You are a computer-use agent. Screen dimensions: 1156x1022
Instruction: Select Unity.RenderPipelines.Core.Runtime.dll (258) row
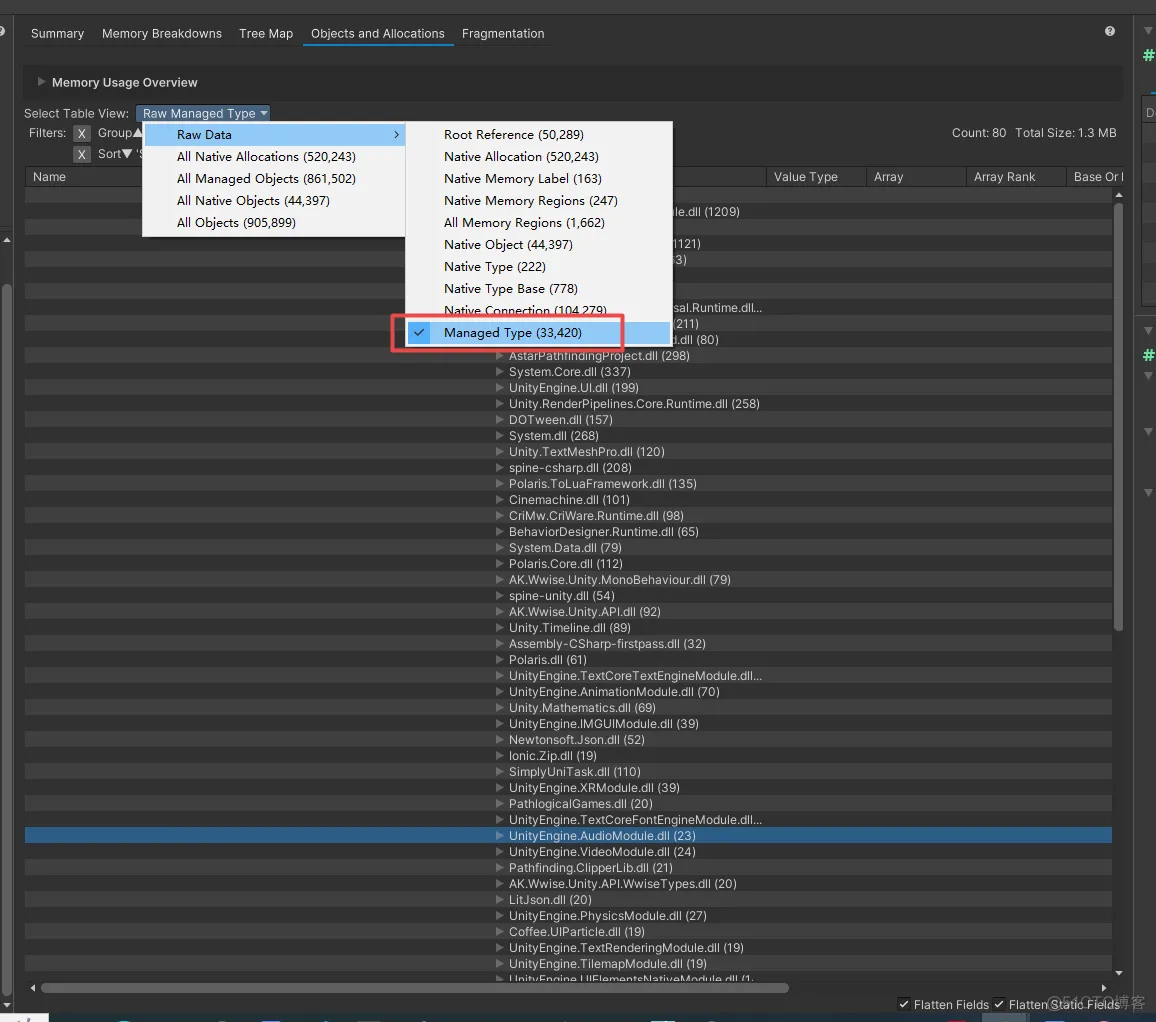click(x=568, y=404)
